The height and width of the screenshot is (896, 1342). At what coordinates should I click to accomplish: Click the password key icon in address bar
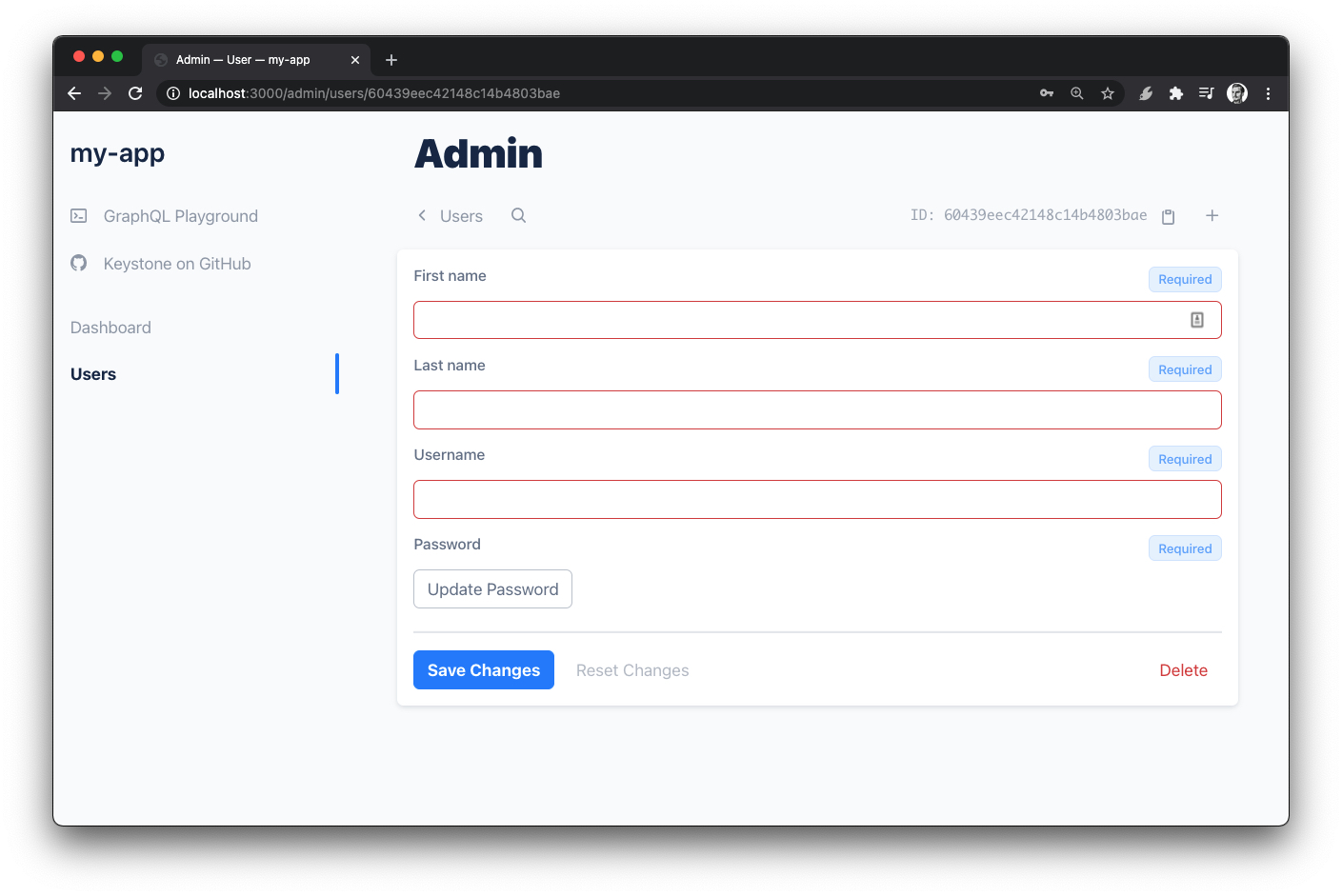[x=1046, y=93]
